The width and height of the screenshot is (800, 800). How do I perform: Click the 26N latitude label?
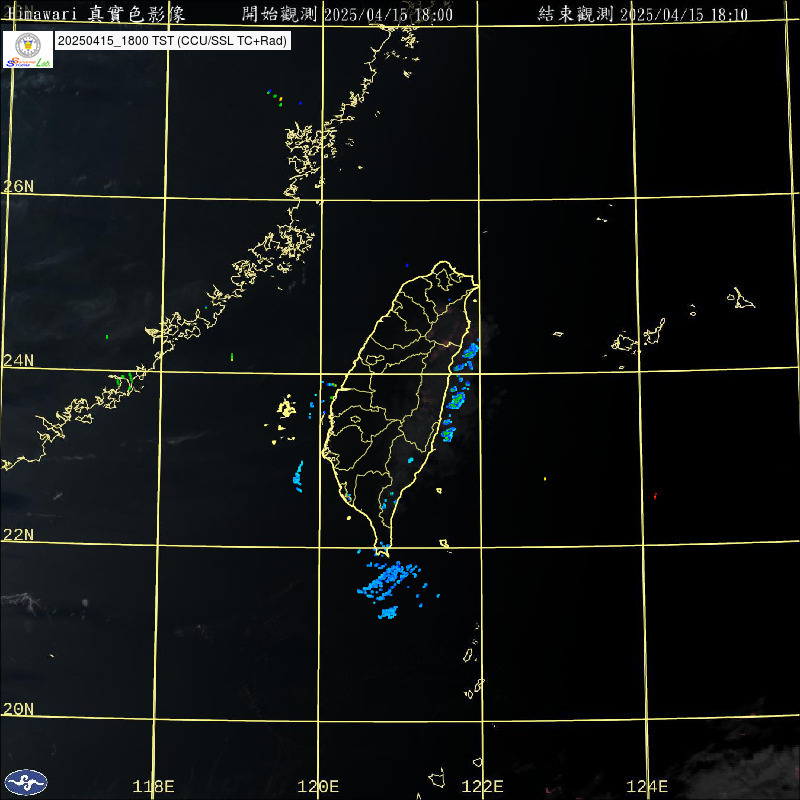pyautogui.click(x=18, y=186)
